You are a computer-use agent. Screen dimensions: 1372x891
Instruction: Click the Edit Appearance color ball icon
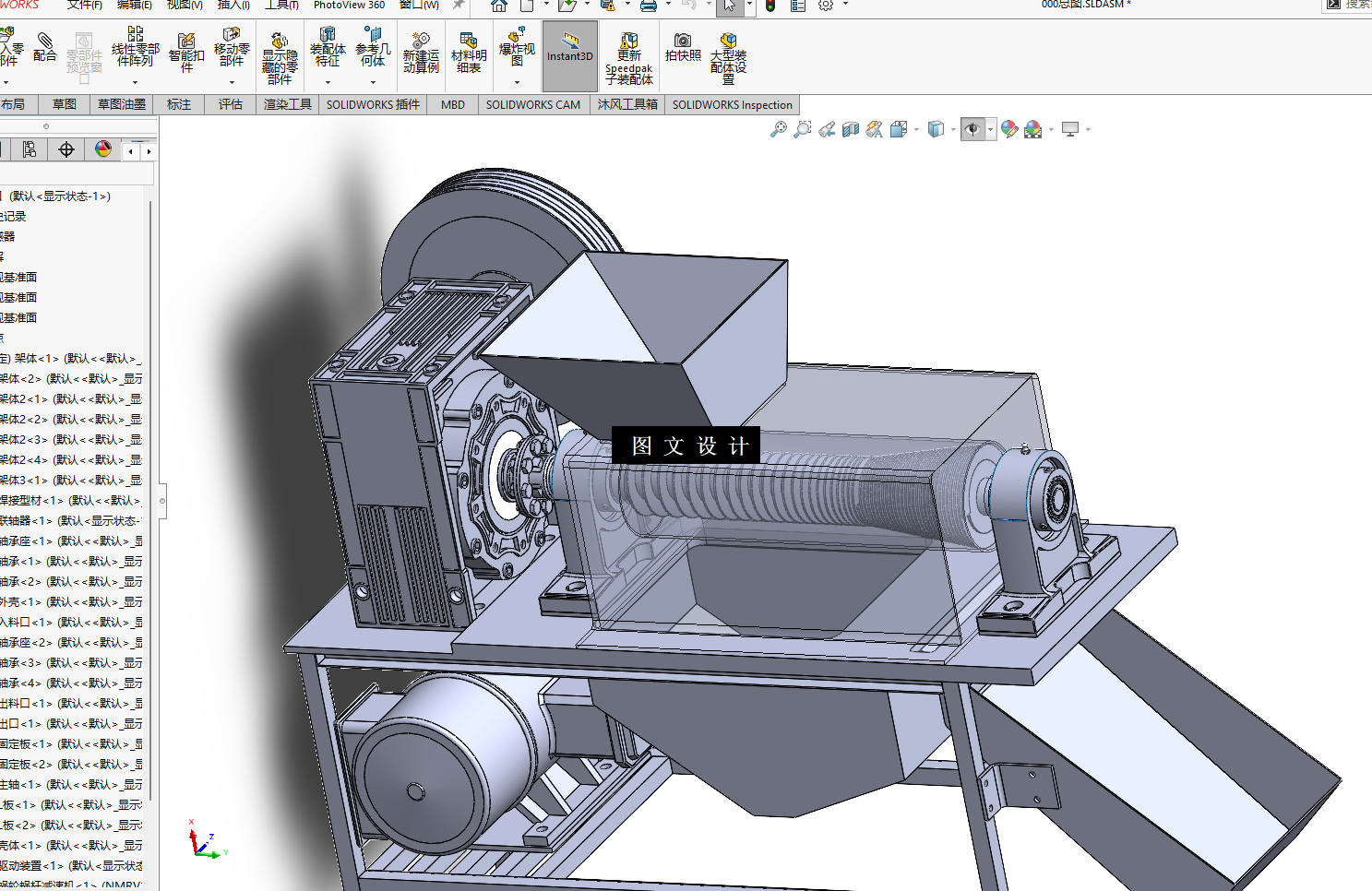pos(1009,129)
